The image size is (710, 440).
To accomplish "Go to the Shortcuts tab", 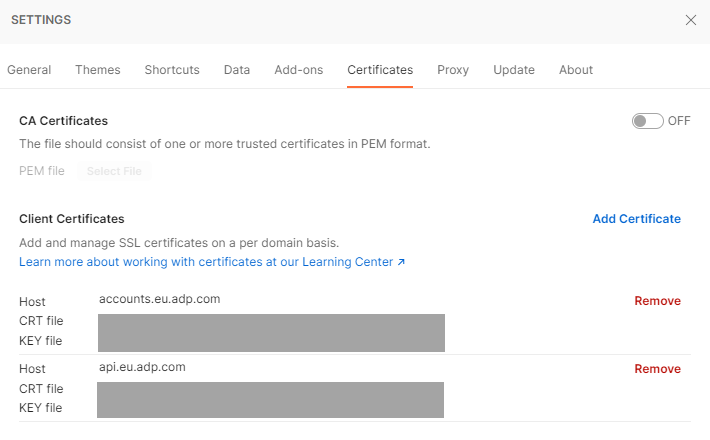I will click(172, 70).
